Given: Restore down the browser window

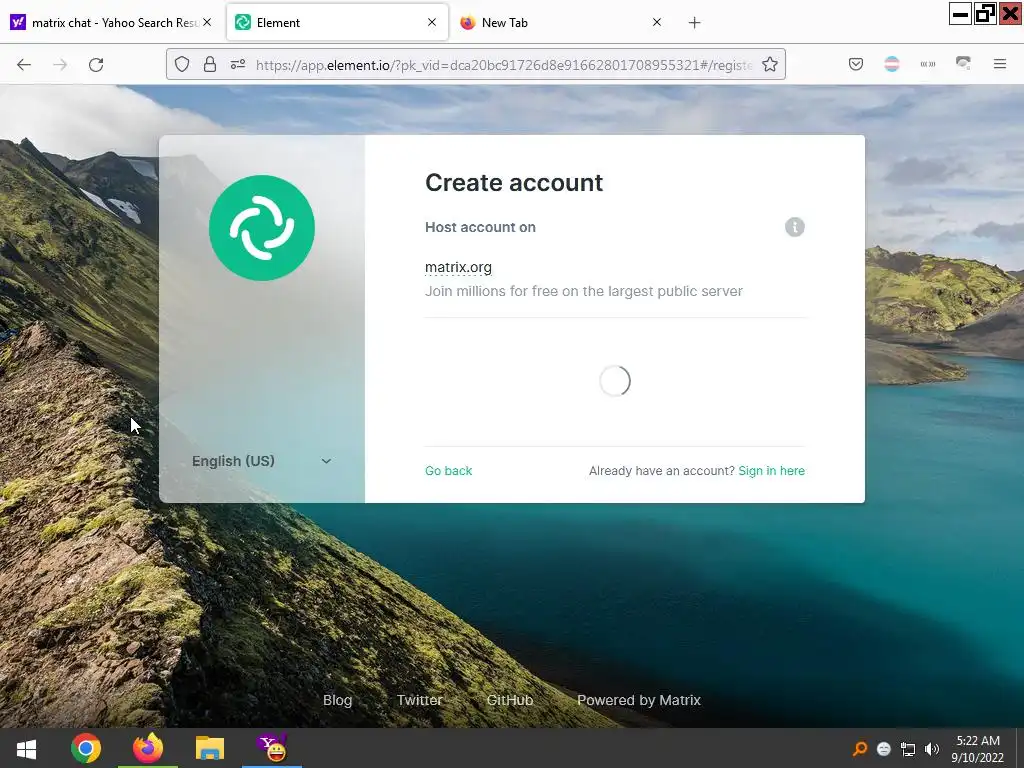Looking at the screenshot, I should tap(985, 14).
